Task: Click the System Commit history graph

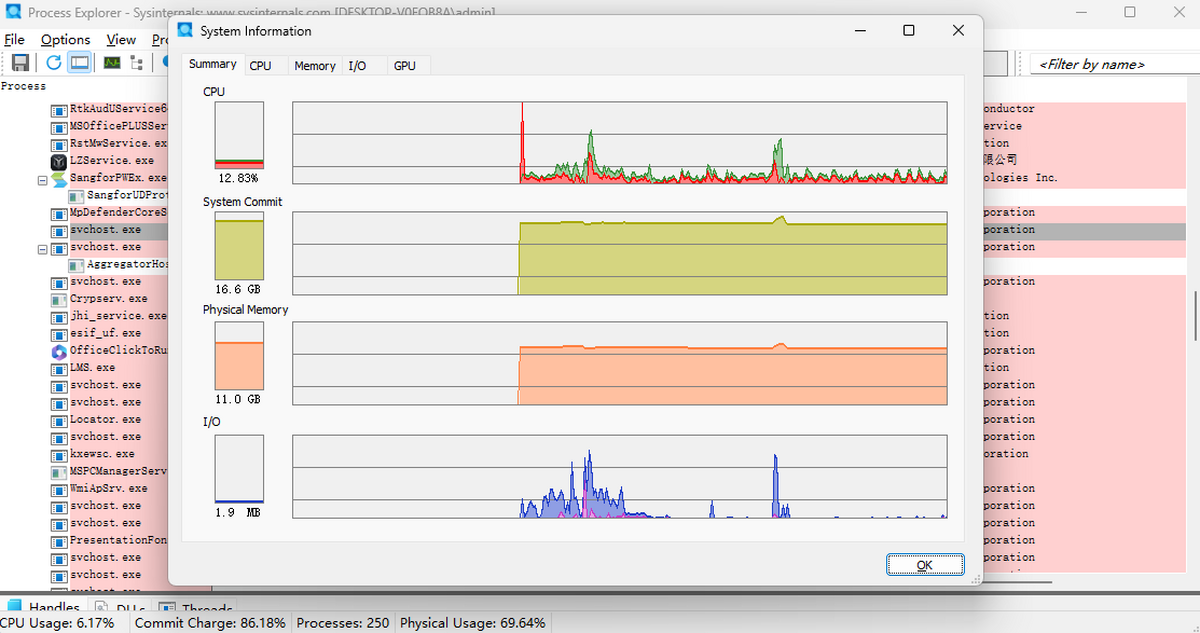Action: [x=620, y=253]
